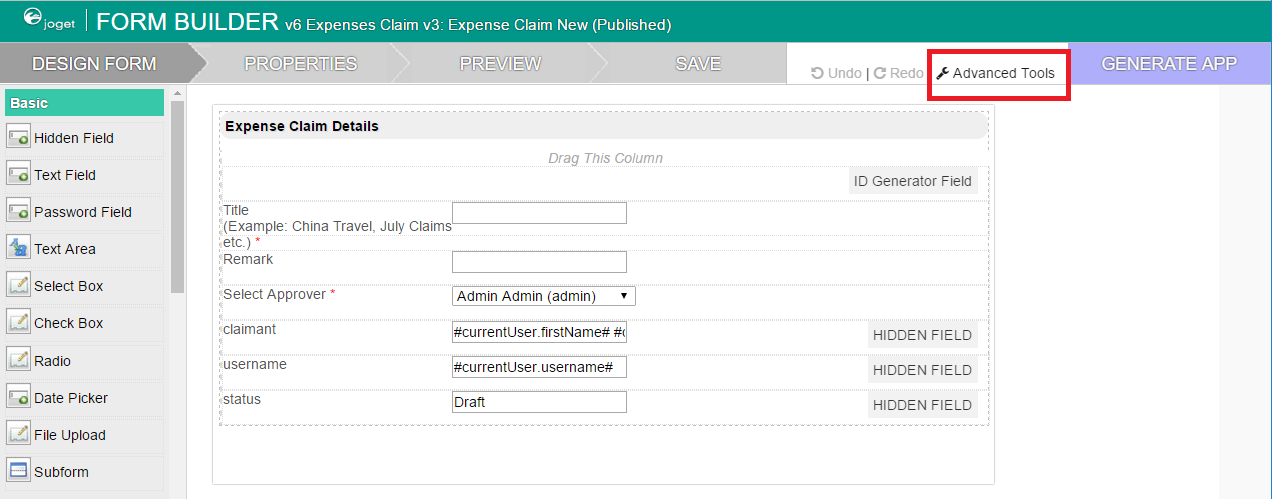Viewport: 1272px width, 499px height.
Task: Select the Text Area element icon
Action: tap(18, 249)
